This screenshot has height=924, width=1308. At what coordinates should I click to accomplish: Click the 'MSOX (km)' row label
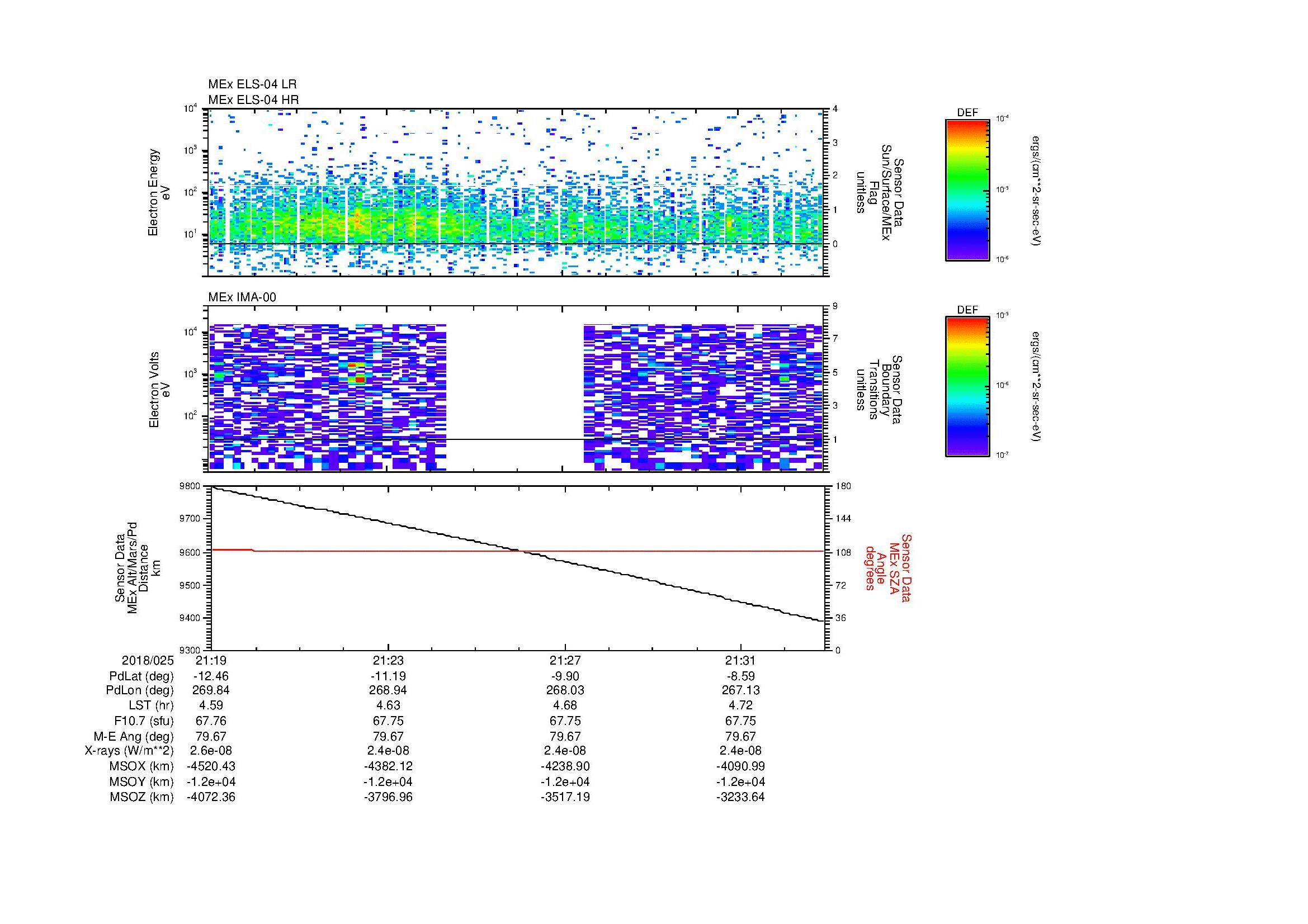(141, 766)
